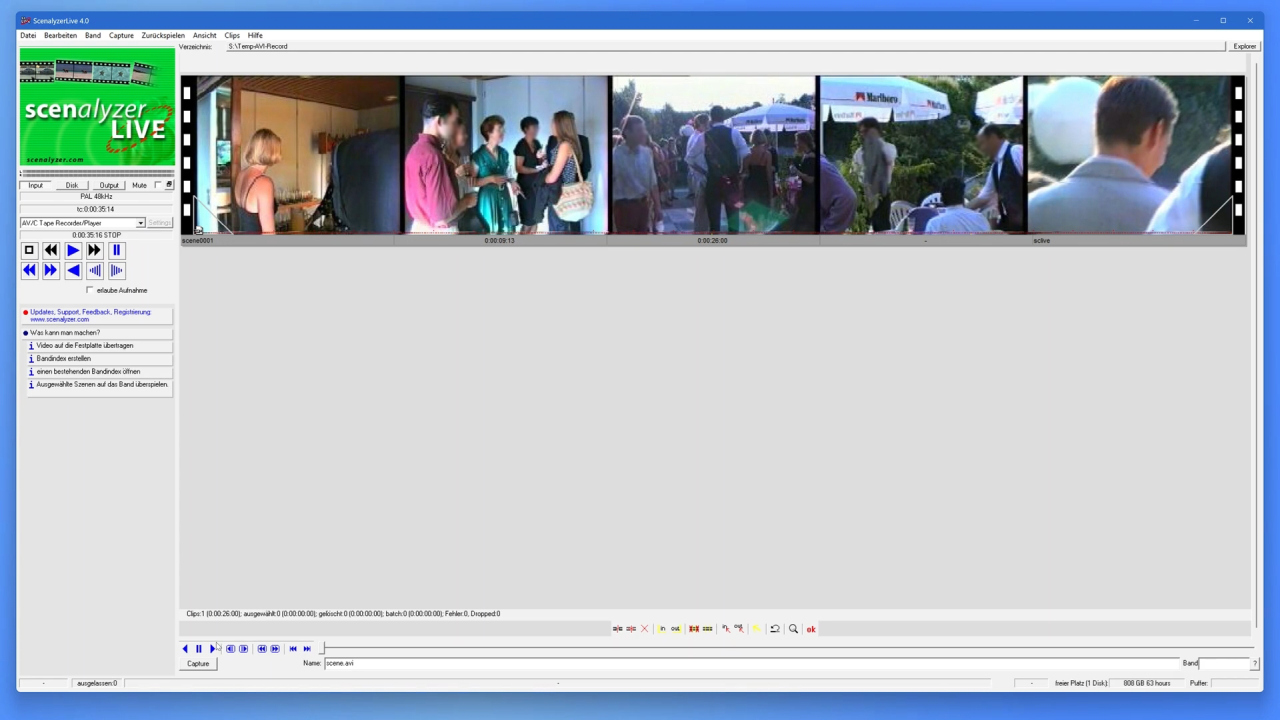Screen dimensions: 1280x720
Task: Enable the 'erlaube Aufnahme' checkbox
Action: coord(90,290)
